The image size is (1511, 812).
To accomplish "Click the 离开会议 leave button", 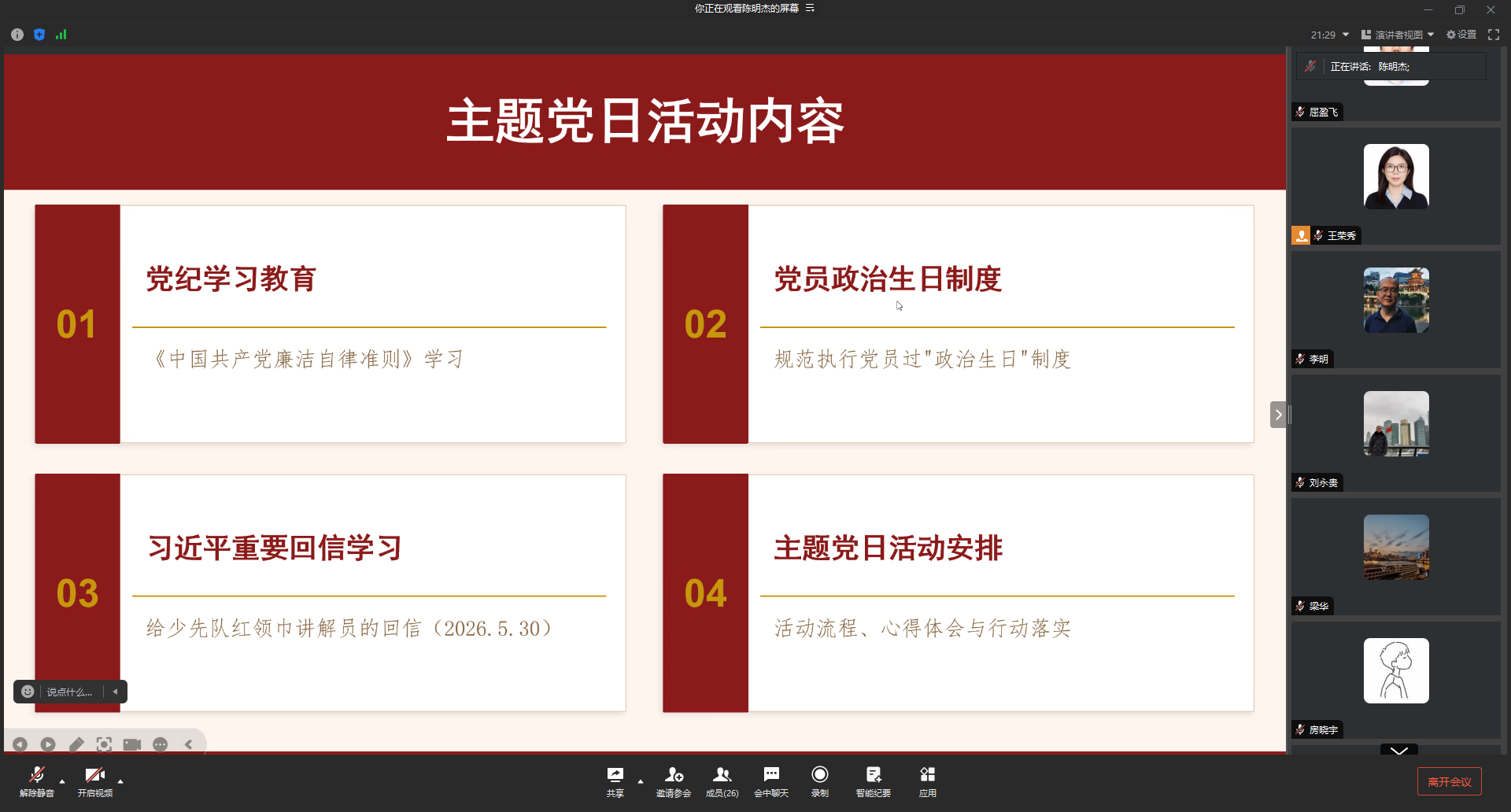I will [x=1450, y=781].
